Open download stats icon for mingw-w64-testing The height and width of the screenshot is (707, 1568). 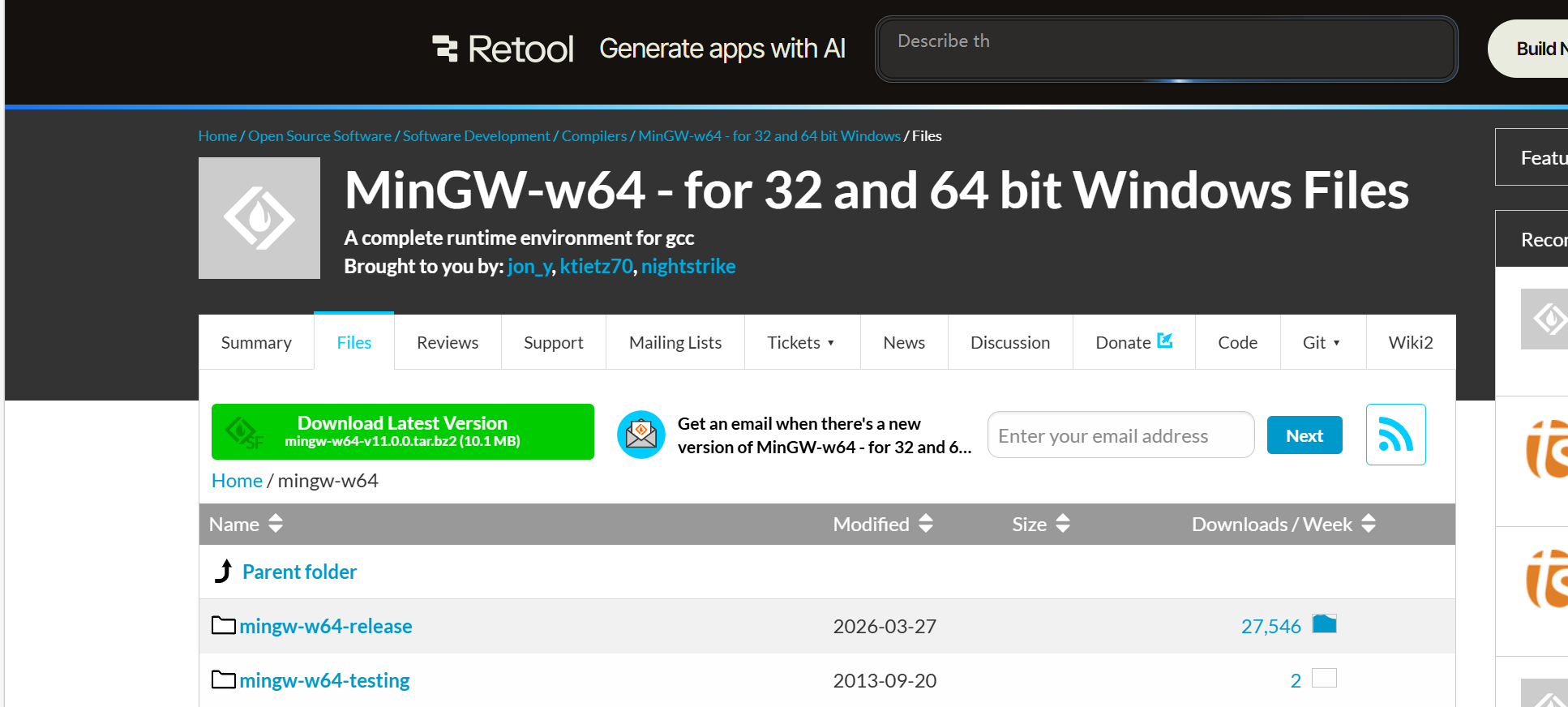[1324, 678]
